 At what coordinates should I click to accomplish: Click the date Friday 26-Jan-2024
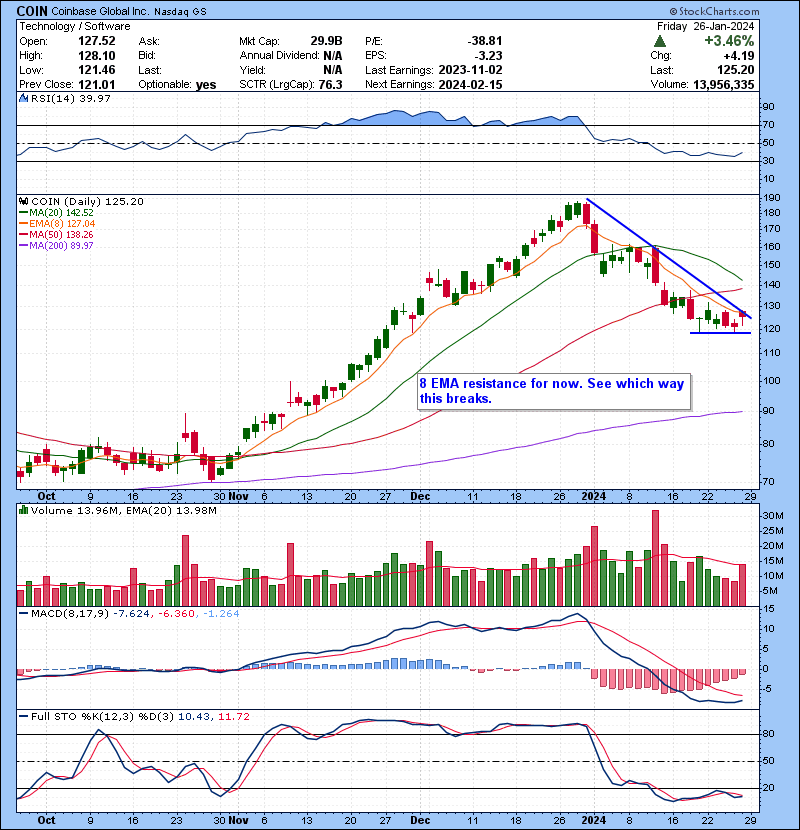[x=706, y=26]
